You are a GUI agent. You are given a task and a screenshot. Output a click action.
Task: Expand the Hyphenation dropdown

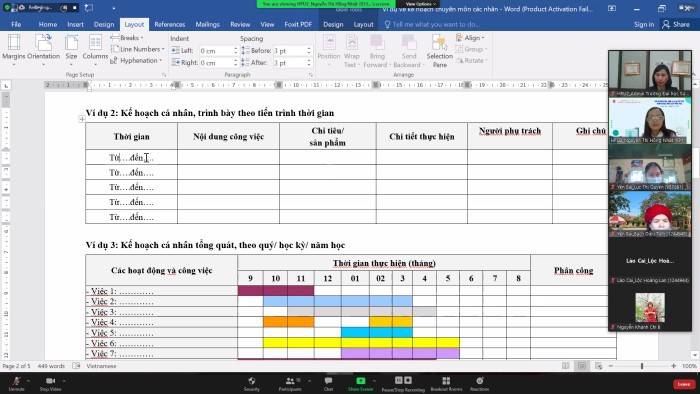click(x=137, y=60)
